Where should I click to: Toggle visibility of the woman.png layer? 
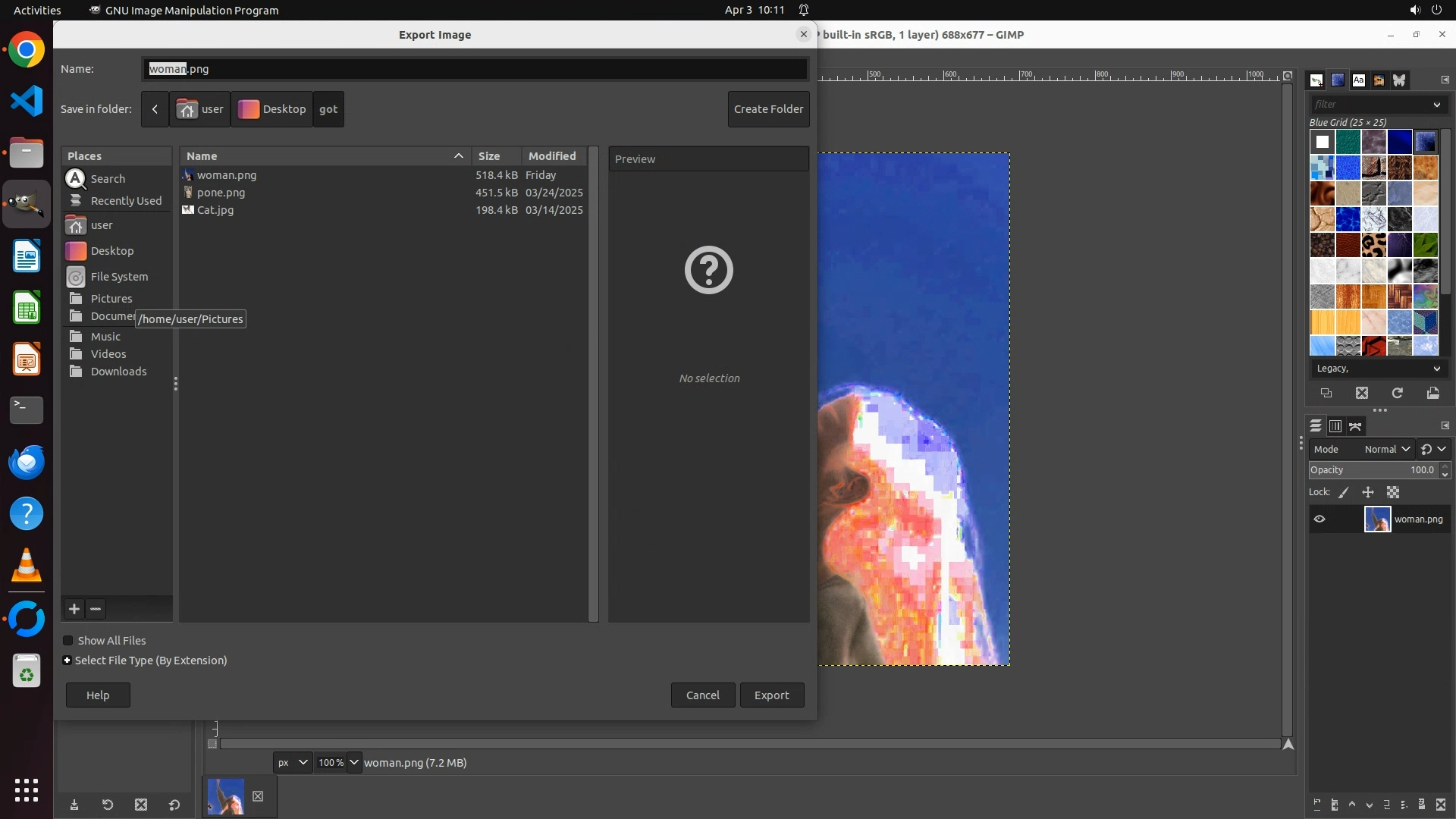click(1319, 519)
